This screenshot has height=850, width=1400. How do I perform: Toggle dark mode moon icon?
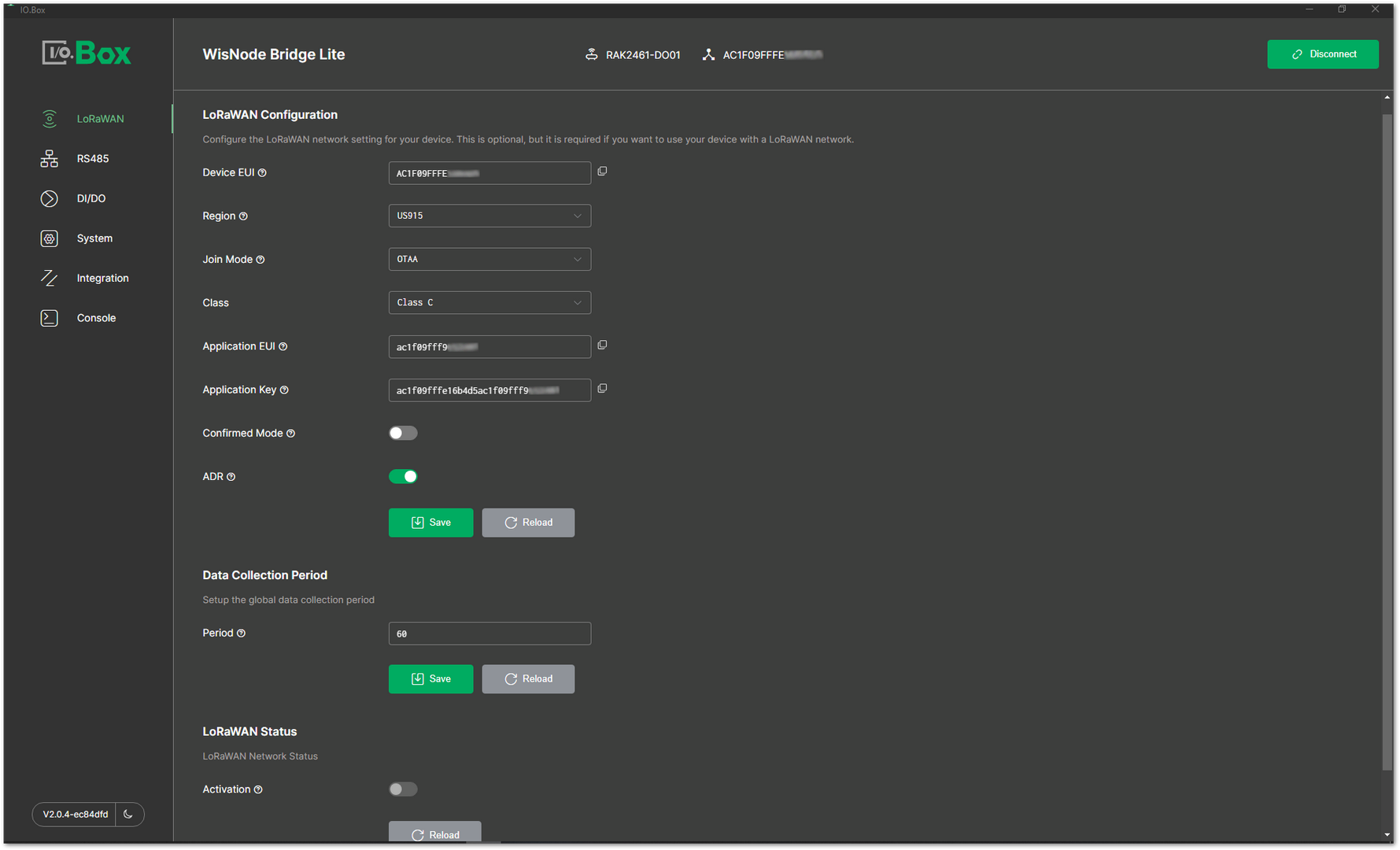click(x=128, y=815)
